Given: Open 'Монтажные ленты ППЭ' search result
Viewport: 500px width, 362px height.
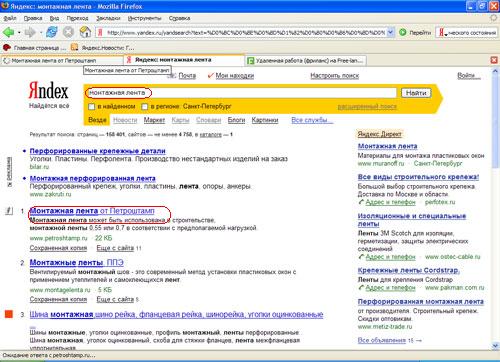Looking at the screenshot, I should pos(77,263).
